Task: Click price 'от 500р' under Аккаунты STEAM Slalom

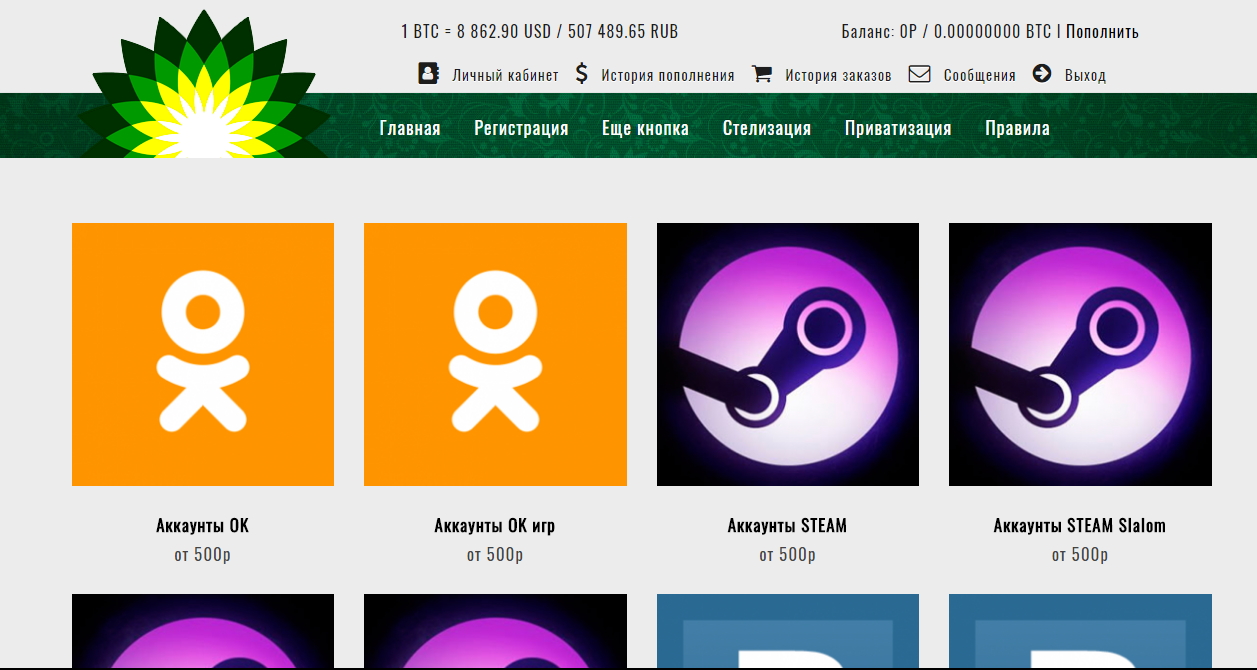Action: (x=1080, y=554)
